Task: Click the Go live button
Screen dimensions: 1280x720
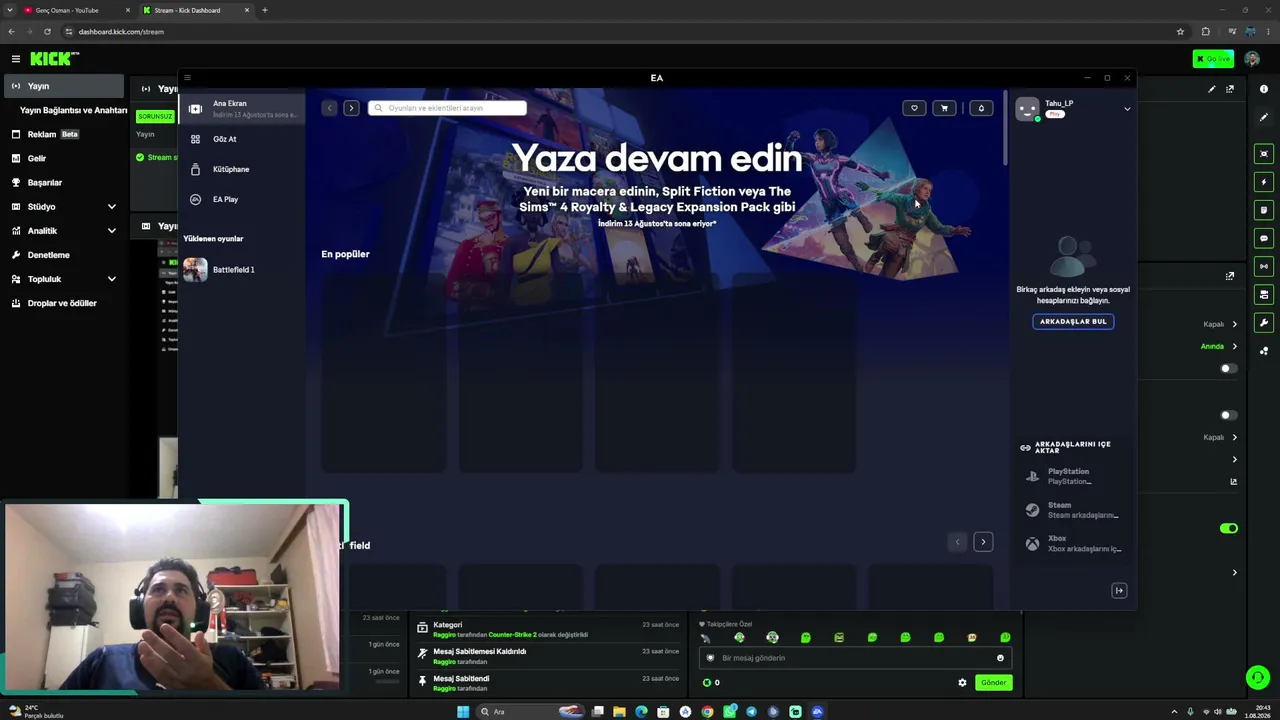Action: point(1213,59)
